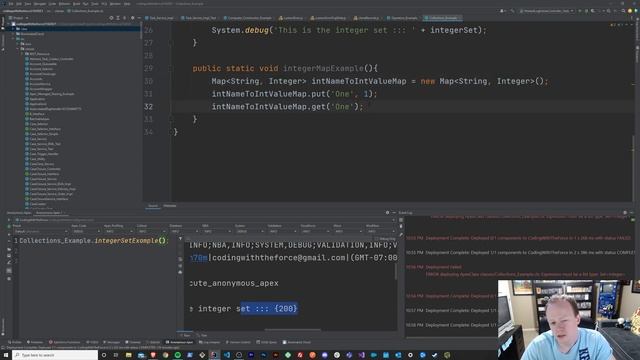Click the open file icon in Anonymous Apex sidebar

[x=9, y=249]
